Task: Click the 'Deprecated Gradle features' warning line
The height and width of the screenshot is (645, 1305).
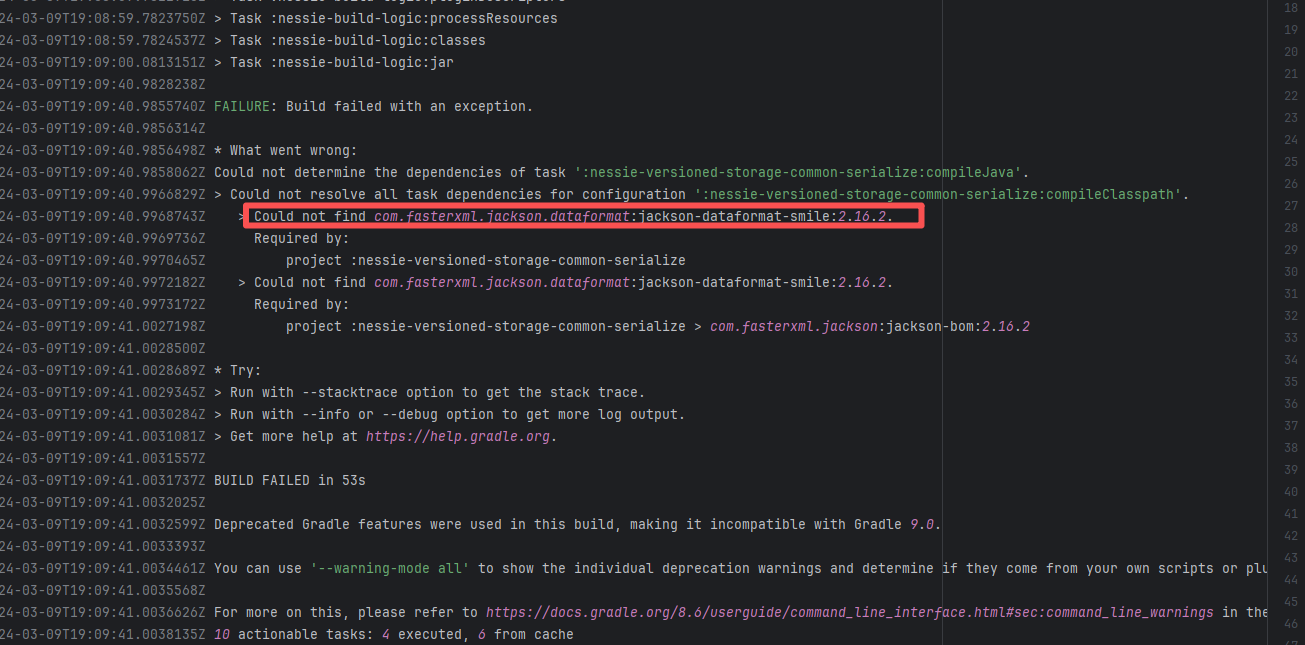Action: [577, 524]
